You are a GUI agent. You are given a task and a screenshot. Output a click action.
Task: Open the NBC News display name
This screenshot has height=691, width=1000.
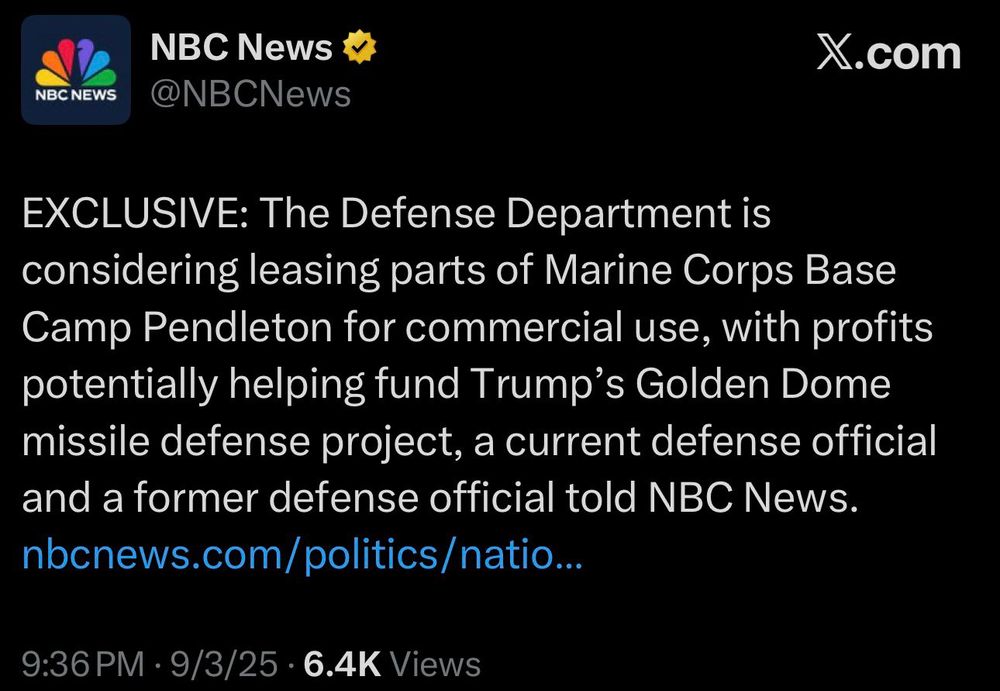pyautogui.click(x=241, y=47)
